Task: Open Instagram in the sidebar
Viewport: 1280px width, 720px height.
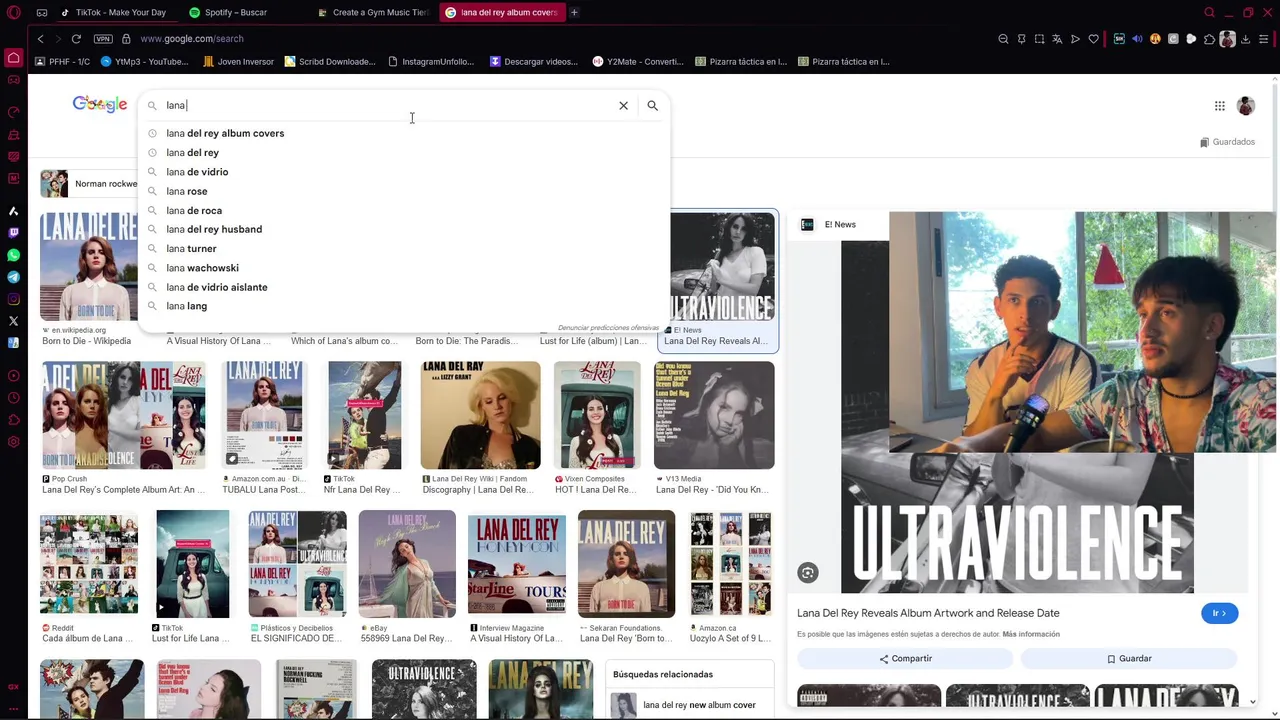Action: pyautogui.click(x=13, y=299)
